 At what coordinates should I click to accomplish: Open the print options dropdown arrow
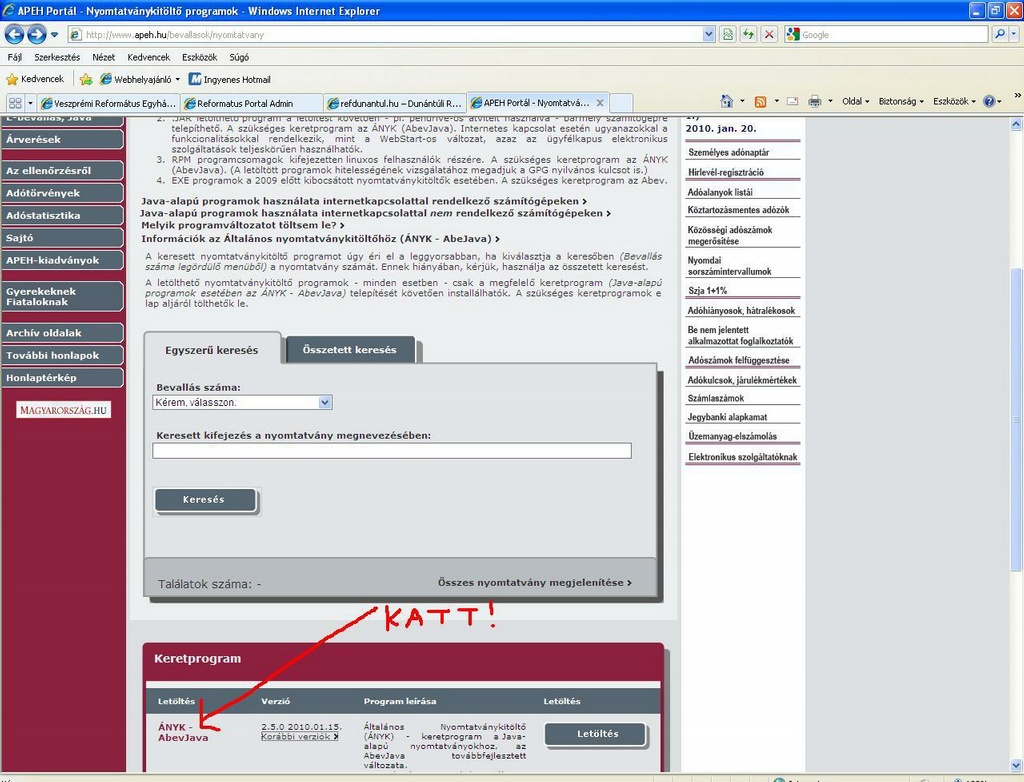click(830, 101)
